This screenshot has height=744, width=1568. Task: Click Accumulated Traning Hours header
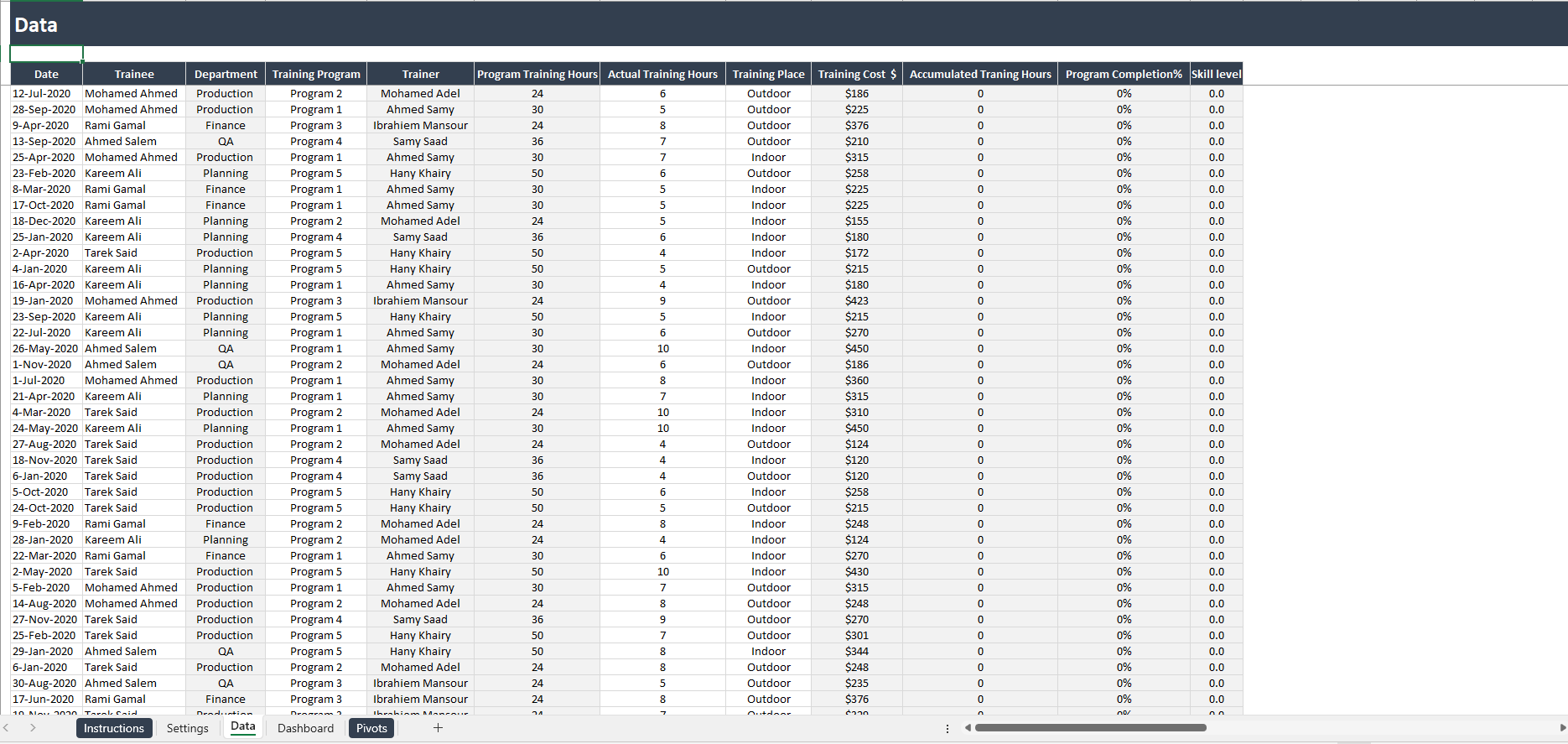point(980,74)
